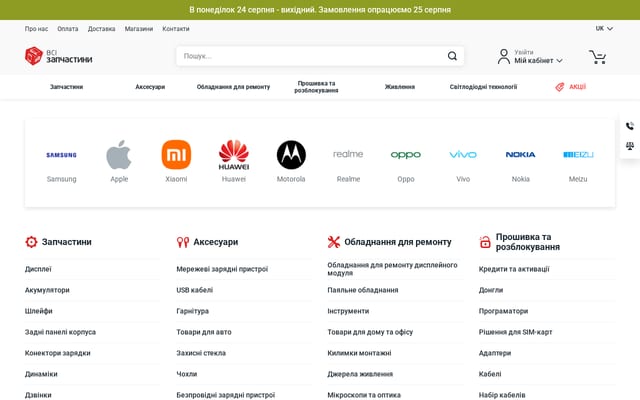
Task: Open Світлодіодні технології navigation item
Action: (x=483, y=87)
